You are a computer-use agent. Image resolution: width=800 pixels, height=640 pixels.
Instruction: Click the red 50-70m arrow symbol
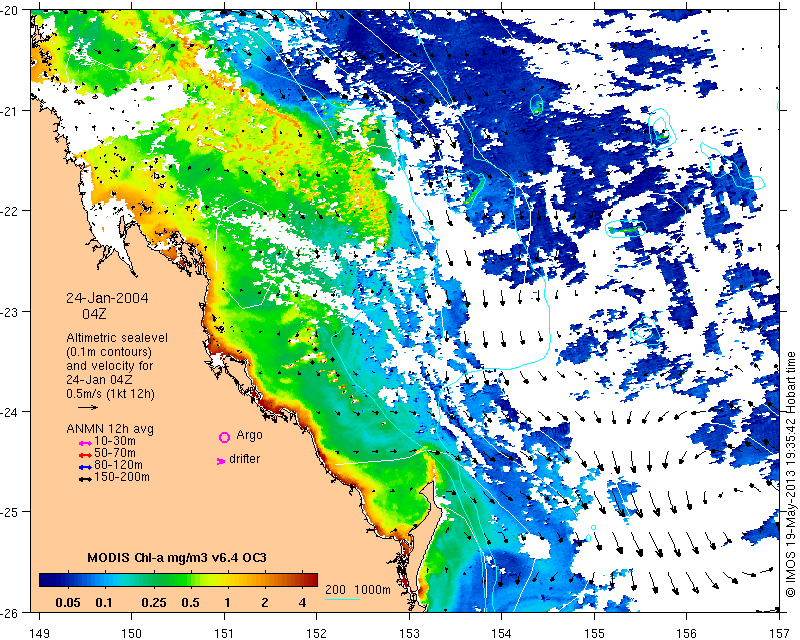(x=85, y=455)
